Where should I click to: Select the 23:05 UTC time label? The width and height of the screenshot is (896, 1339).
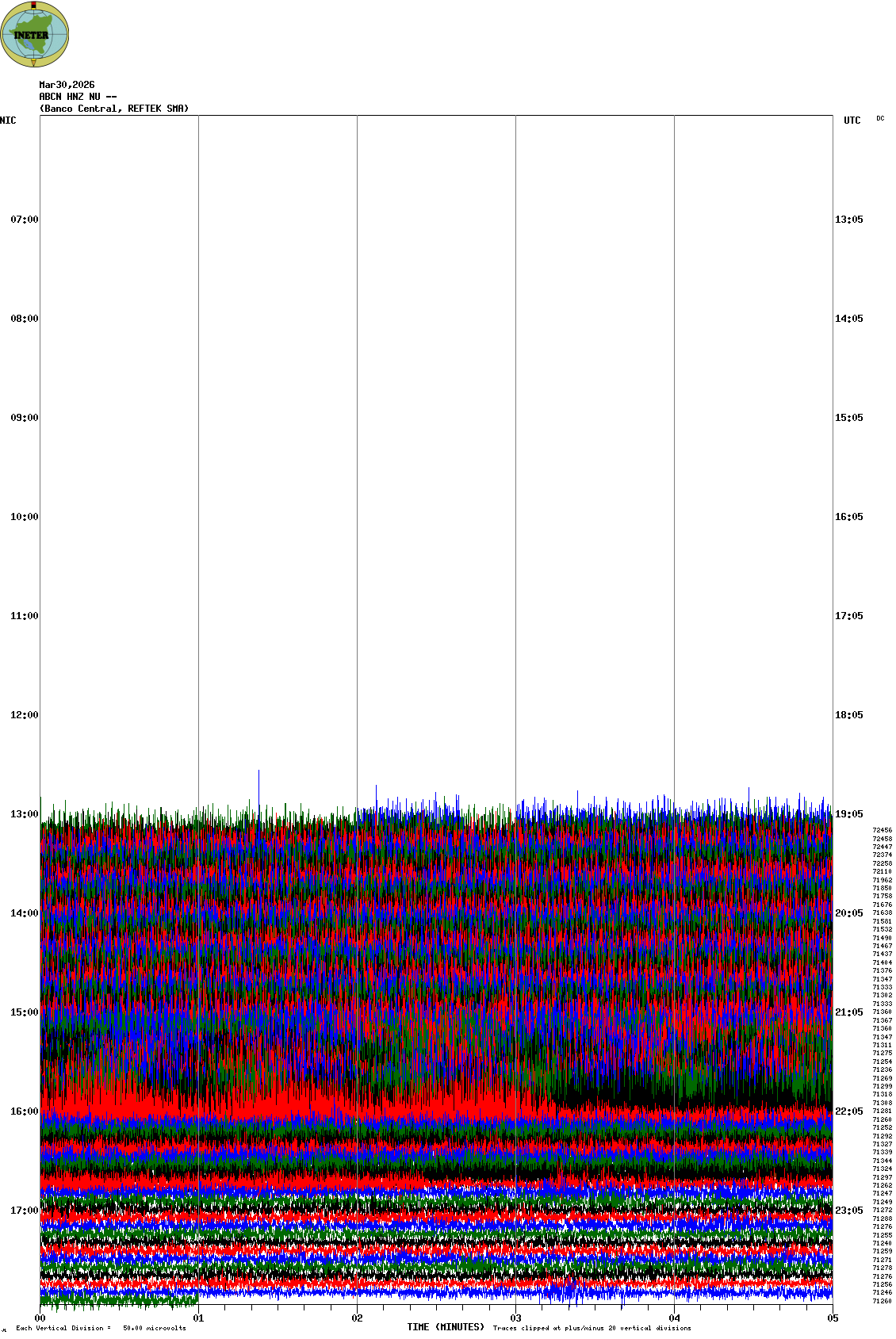848,1211
